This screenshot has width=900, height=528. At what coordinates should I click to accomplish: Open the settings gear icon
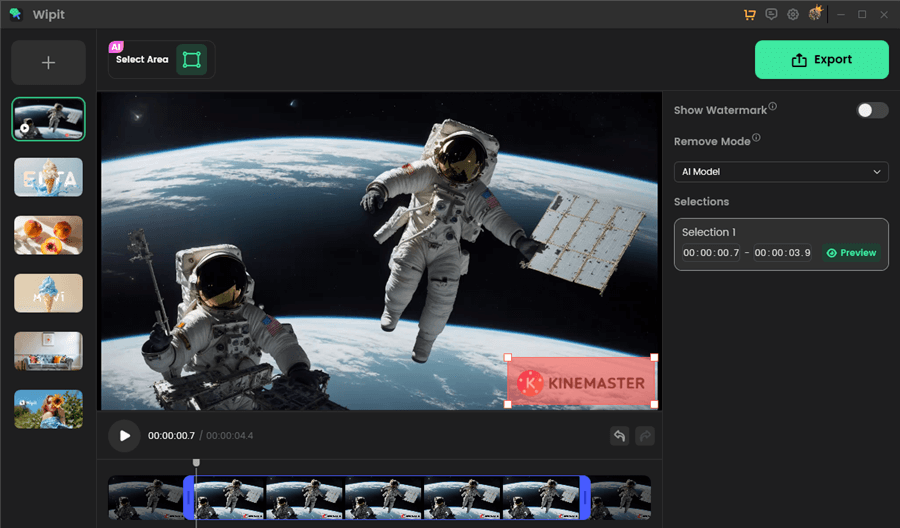pos(793,14)
